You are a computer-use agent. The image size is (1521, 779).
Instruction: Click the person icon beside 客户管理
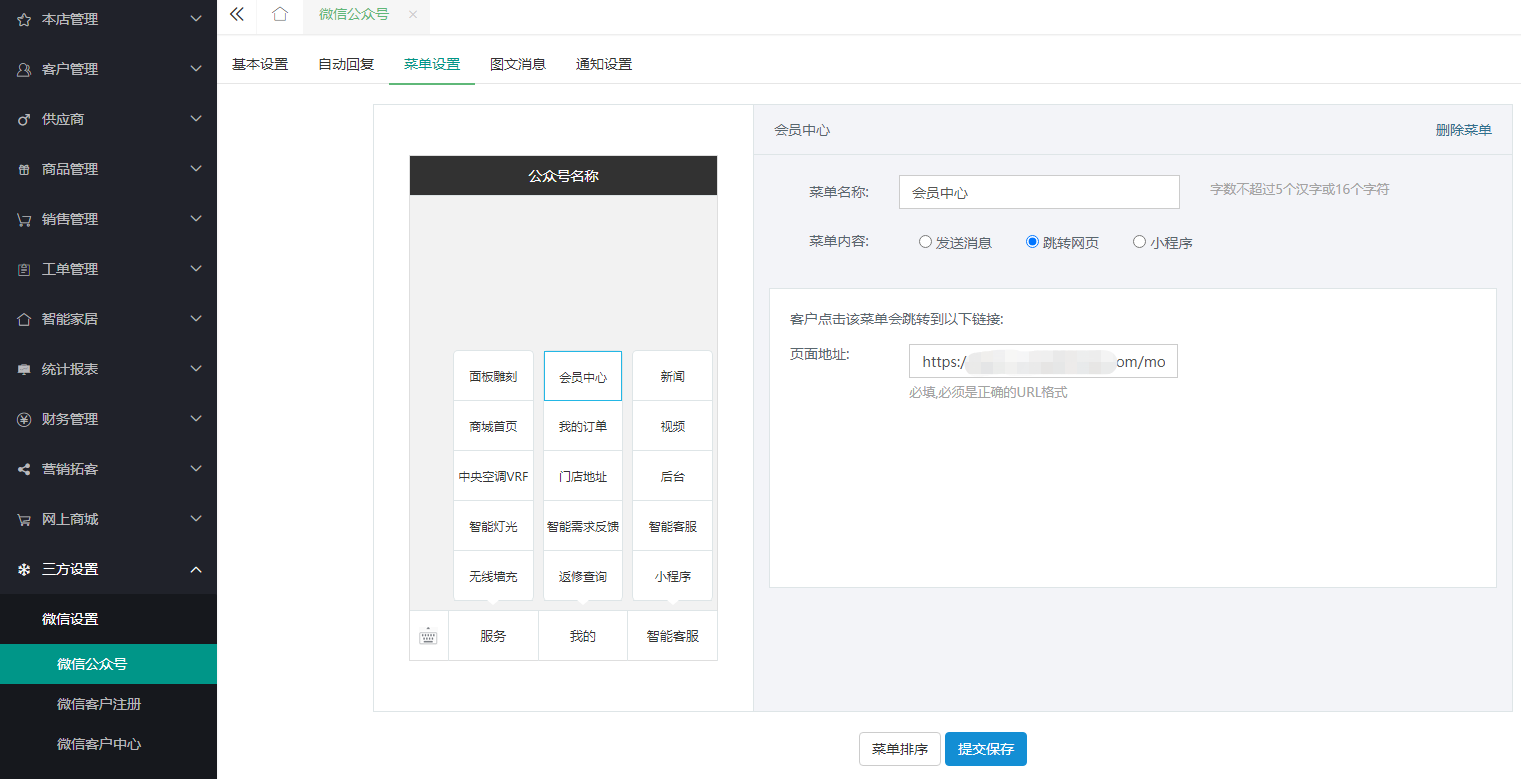point(24,69)
